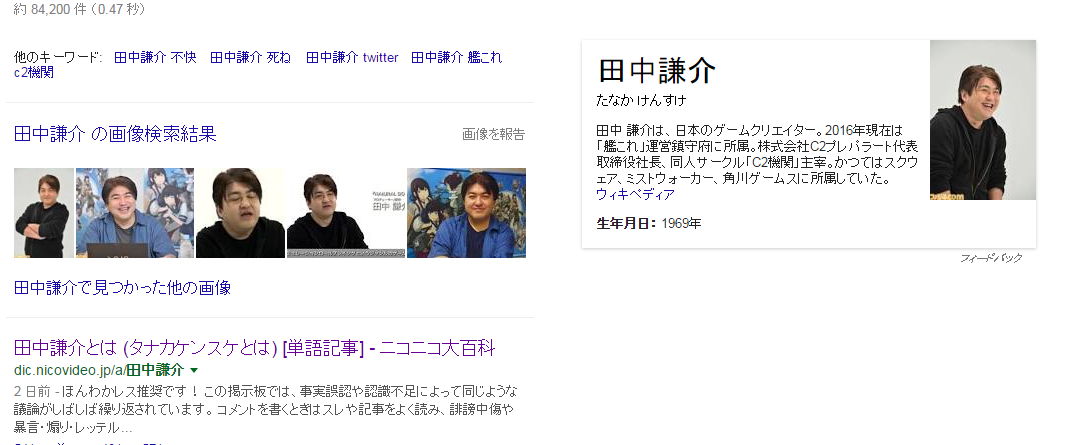This screenshot has height=445, width=1090.
Task: Open the knowledge panel portrait photo
Action: click(983, 120)
